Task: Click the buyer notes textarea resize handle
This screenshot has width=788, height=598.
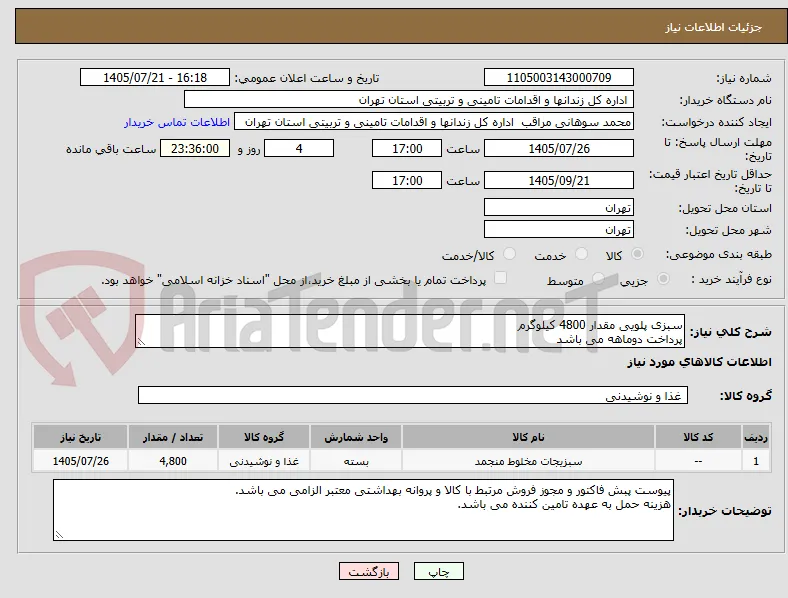Action: (59, 535)
